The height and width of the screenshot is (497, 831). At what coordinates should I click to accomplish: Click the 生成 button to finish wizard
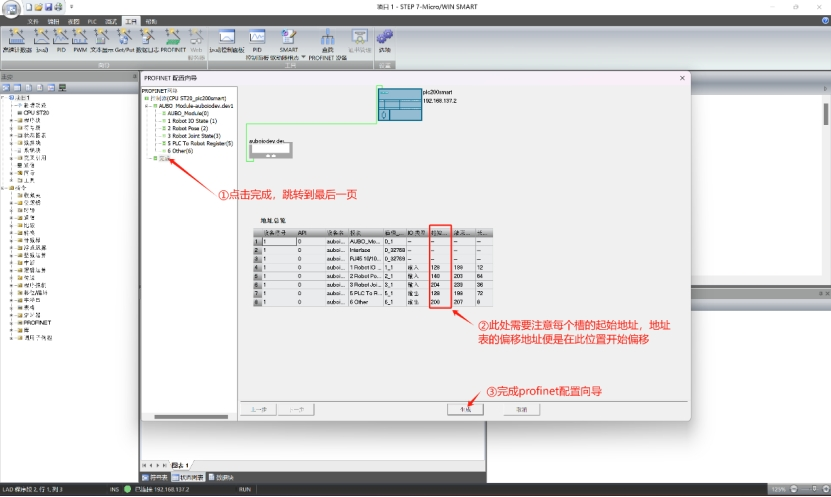click(464, 409)
